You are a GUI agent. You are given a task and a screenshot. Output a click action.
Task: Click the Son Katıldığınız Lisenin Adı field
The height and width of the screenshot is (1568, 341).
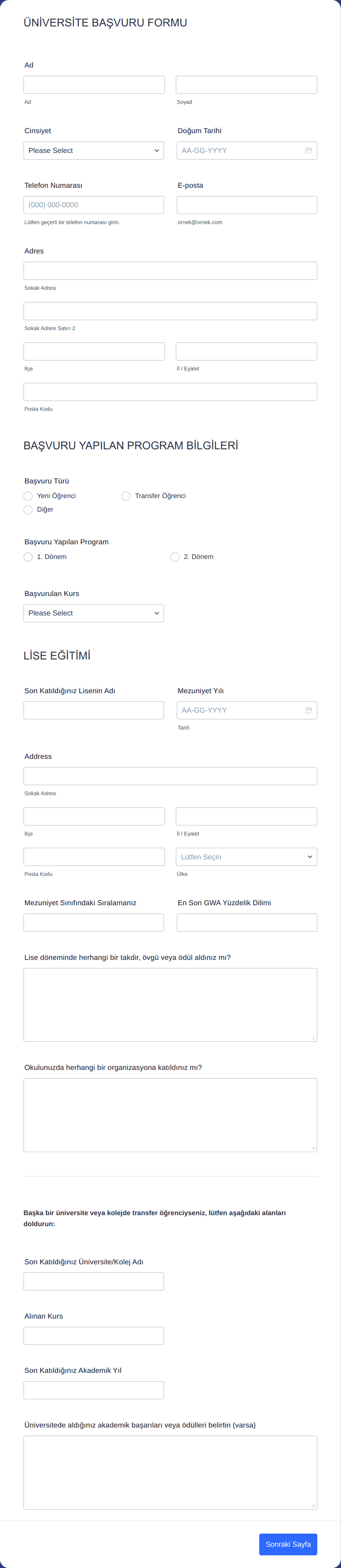(94, 710)
